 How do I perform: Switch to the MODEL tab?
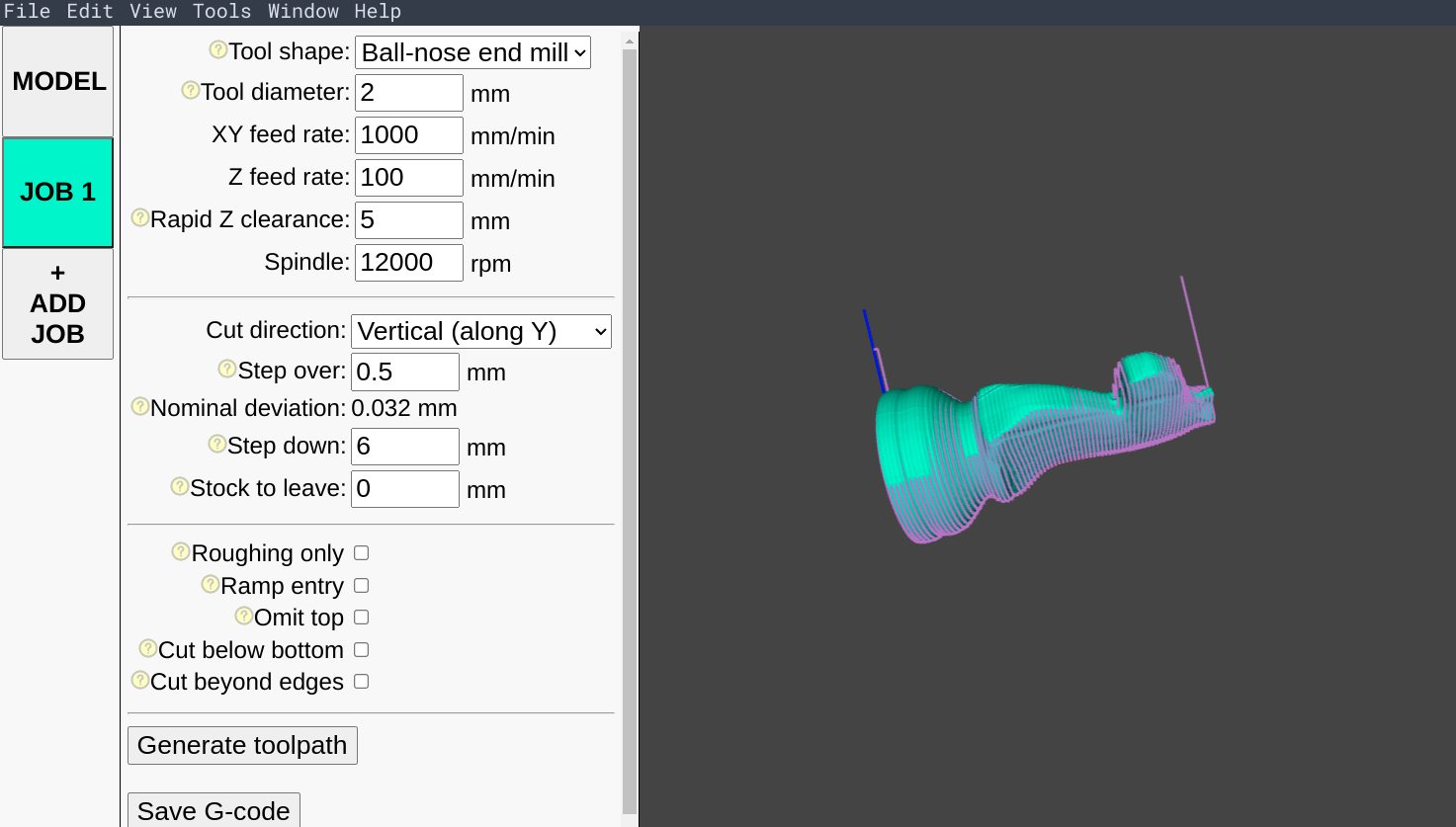click(x=58, y=82)
